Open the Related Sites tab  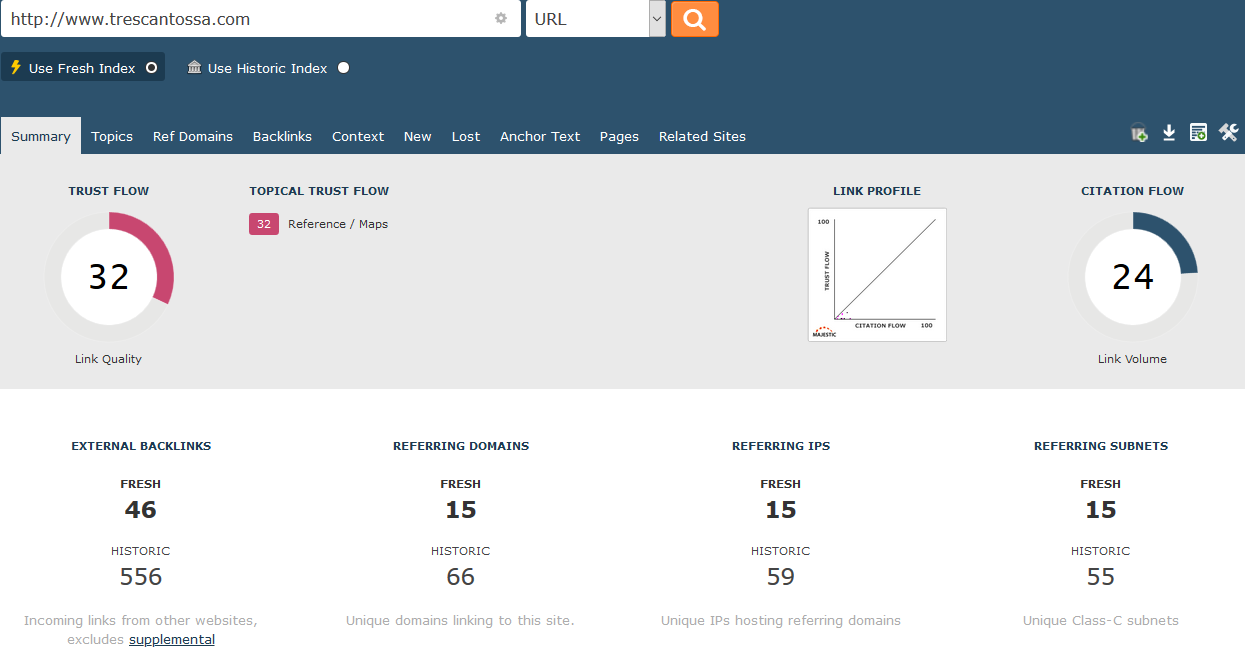pyautogui.click(x=702, y=137)
